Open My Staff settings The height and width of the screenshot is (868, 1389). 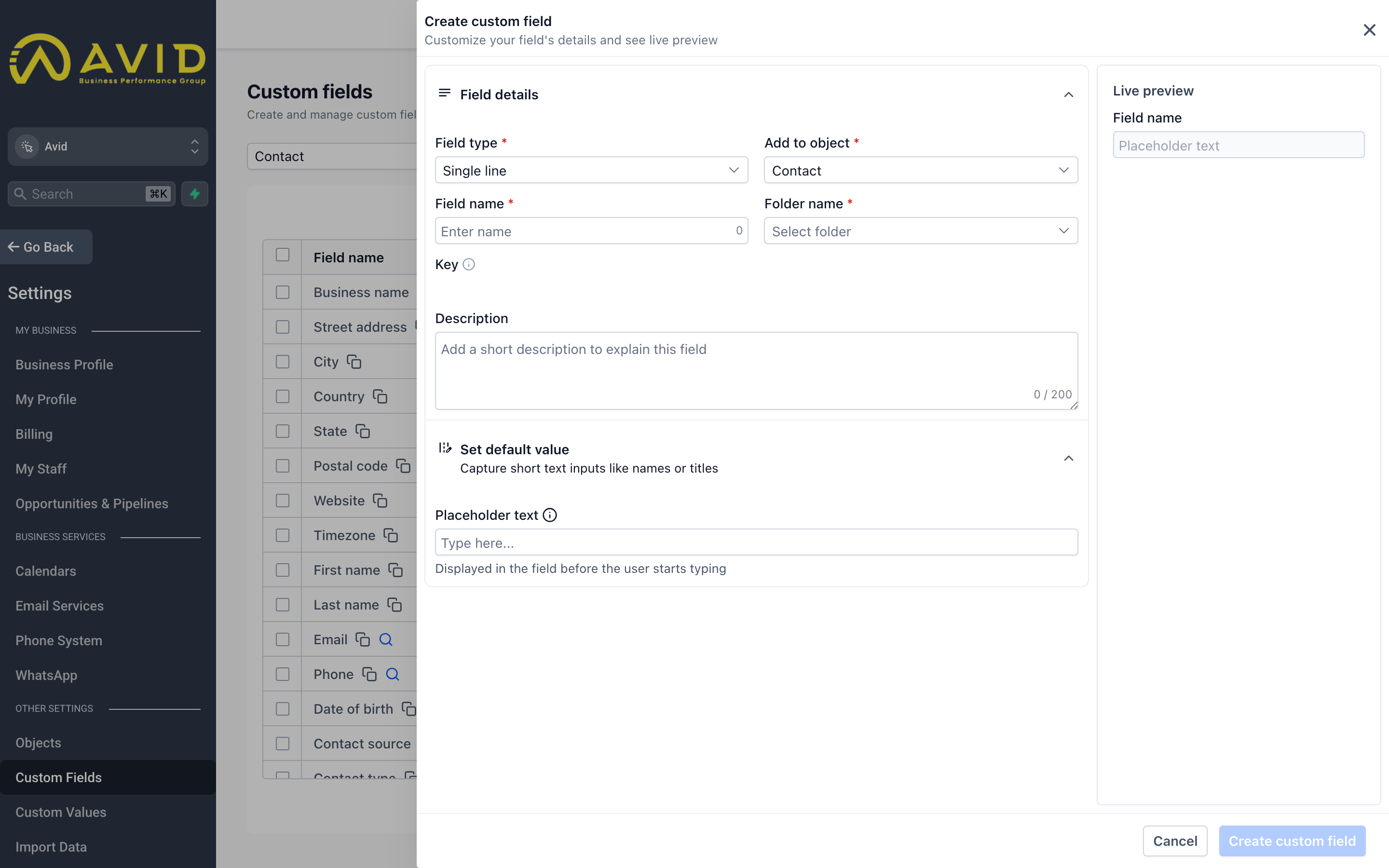pyautogui.click(x=41, y=468)
